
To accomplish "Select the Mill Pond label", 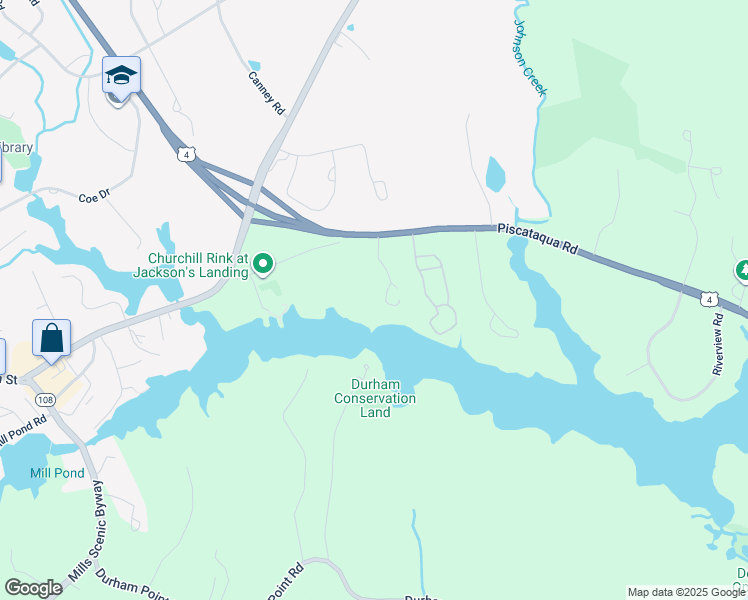I will pyautogui.click(x=57, y=473).
